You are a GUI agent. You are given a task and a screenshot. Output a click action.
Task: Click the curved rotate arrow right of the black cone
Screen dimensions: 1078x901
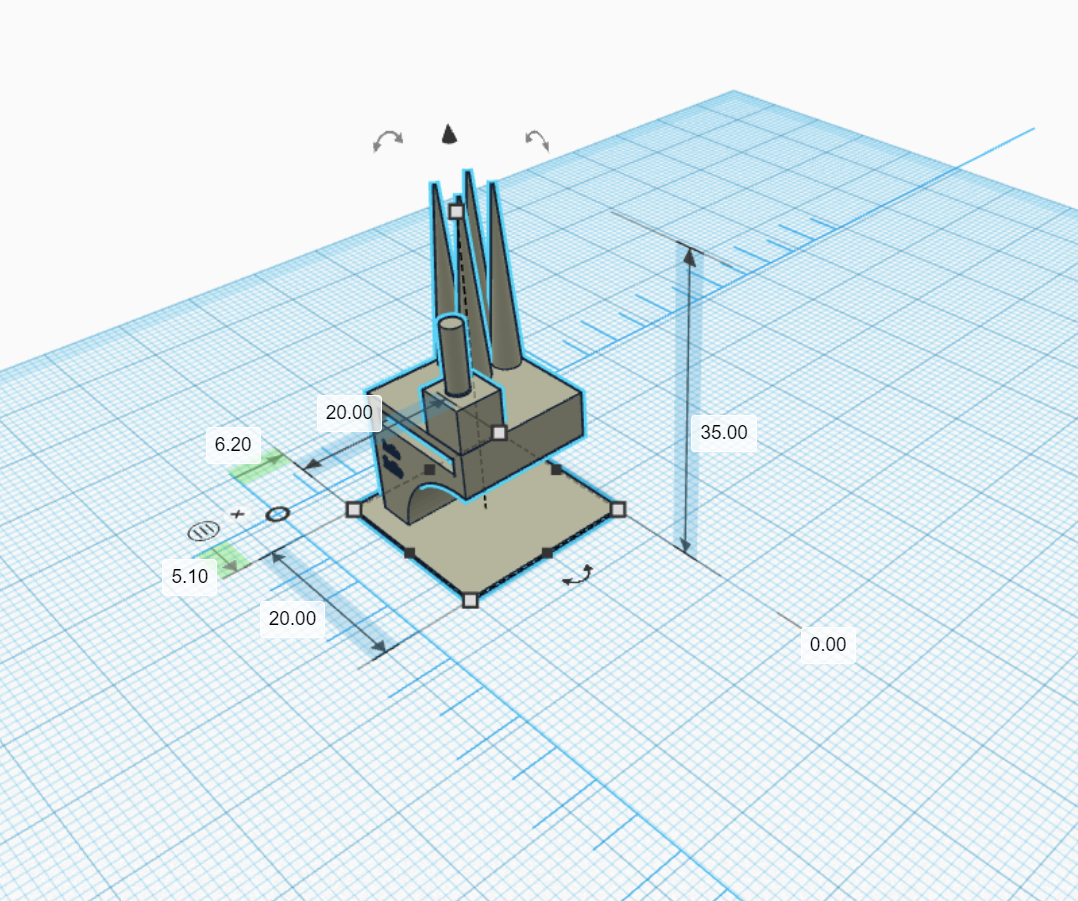(537, 140)
